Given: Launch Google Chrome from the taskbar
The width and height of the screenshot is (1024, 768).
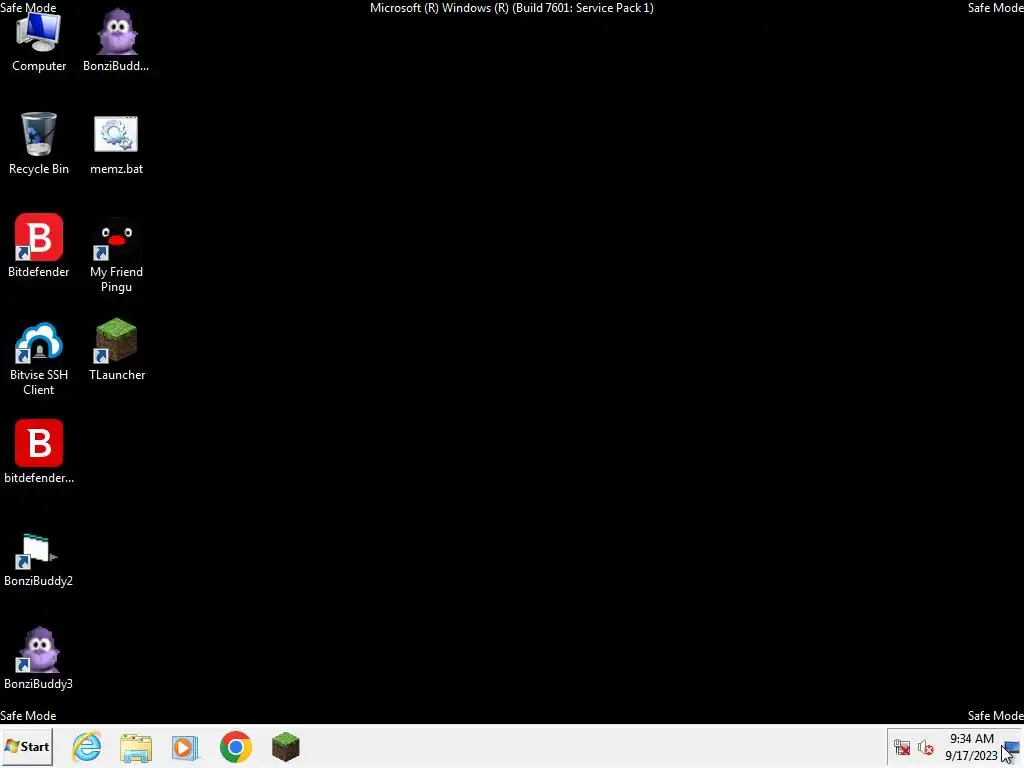Looking at the screenshot, I should 236,746.
